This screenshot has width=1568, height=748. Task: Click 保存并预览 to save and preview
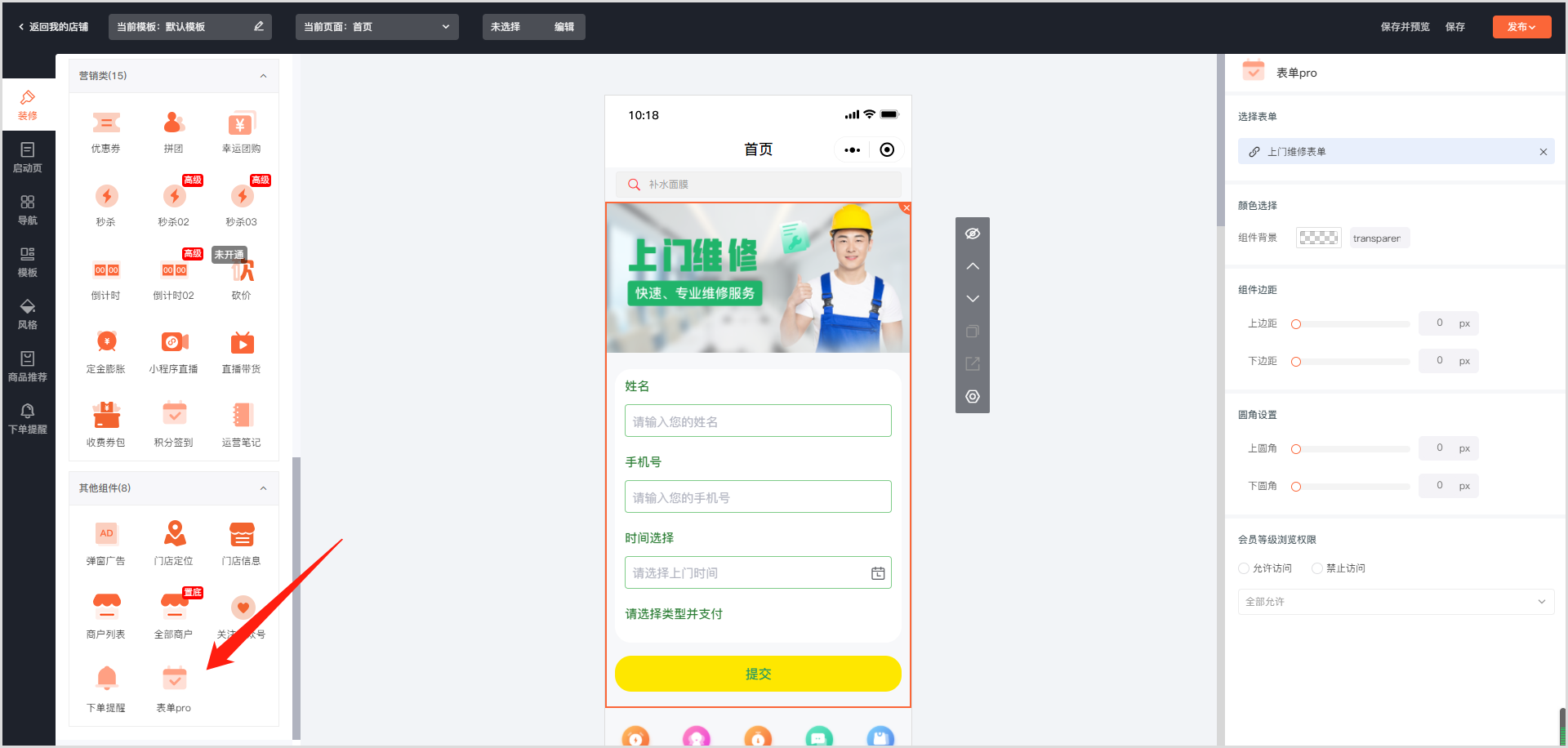(x=1405, y=27)
